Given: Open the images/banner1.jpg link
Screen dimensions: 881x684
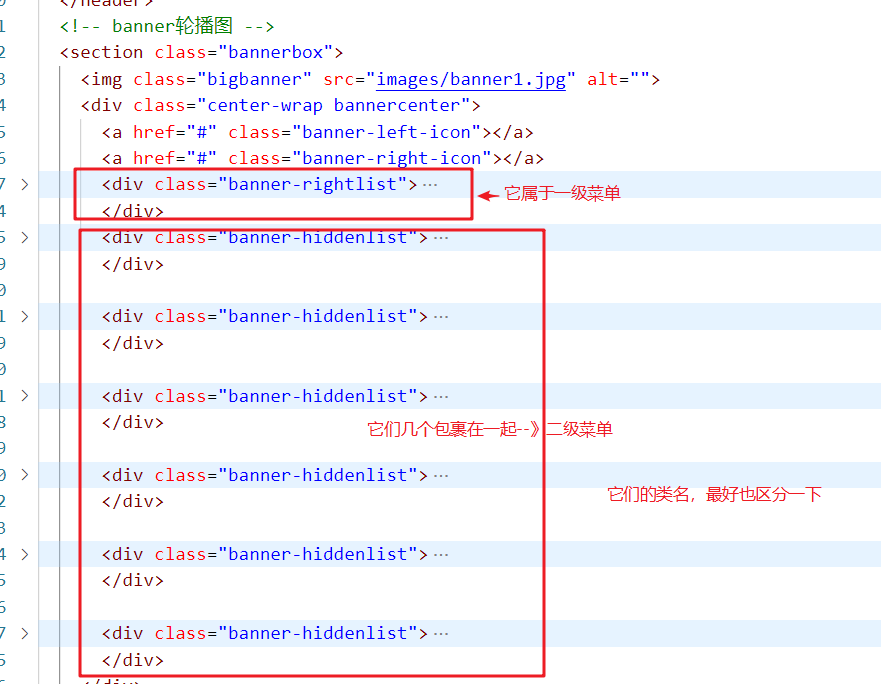Looking at the screenshot, I should click(x=471, y=79).
